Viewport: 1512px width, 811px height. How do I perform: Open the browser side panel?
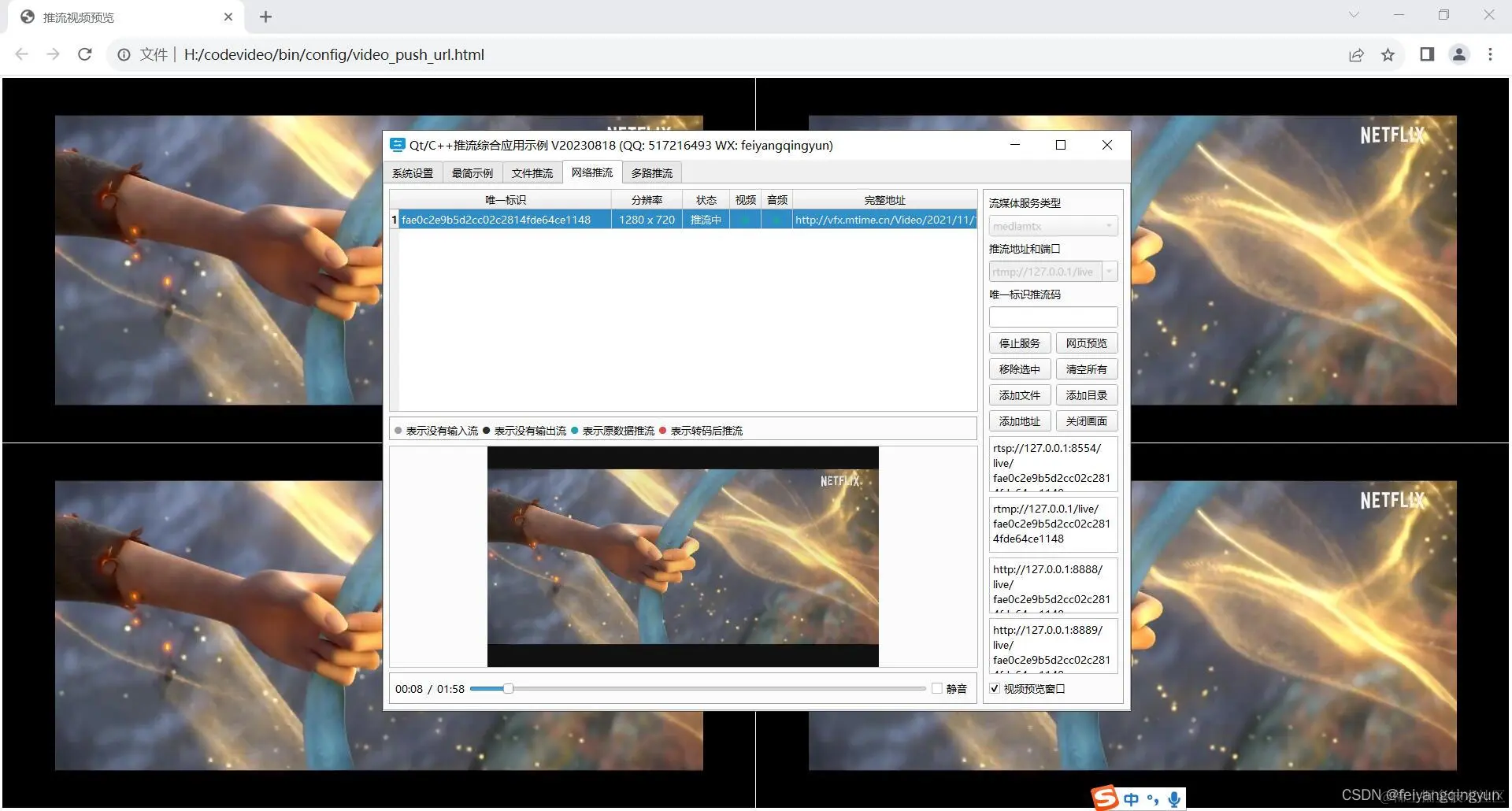(x=1427, y=54)
